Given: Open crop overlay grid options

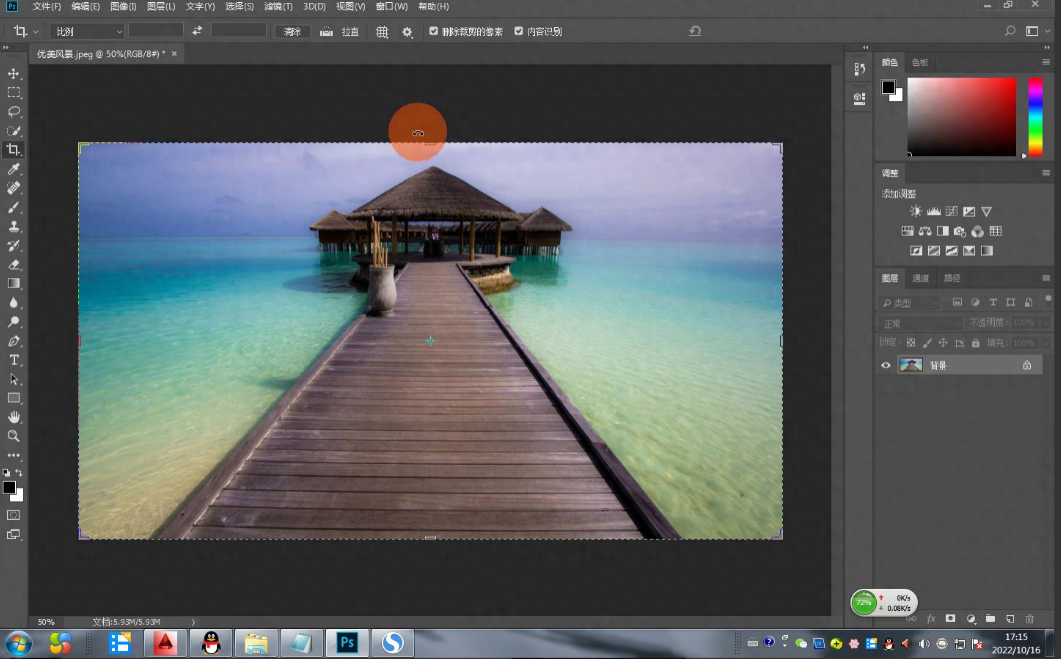Looking at the screenshot, I should pos(382,32).
